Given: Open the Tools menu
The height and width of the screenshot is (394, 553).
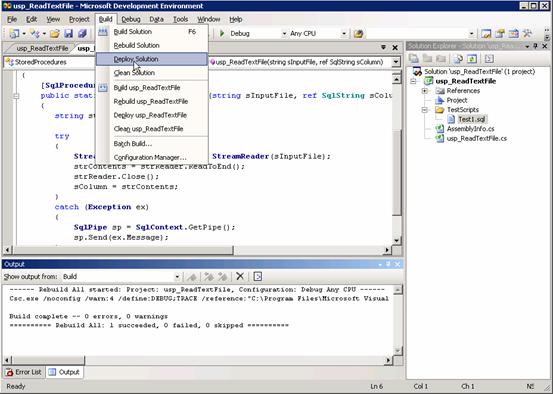Looking at the screenshot, I should [x=180, y=19].
